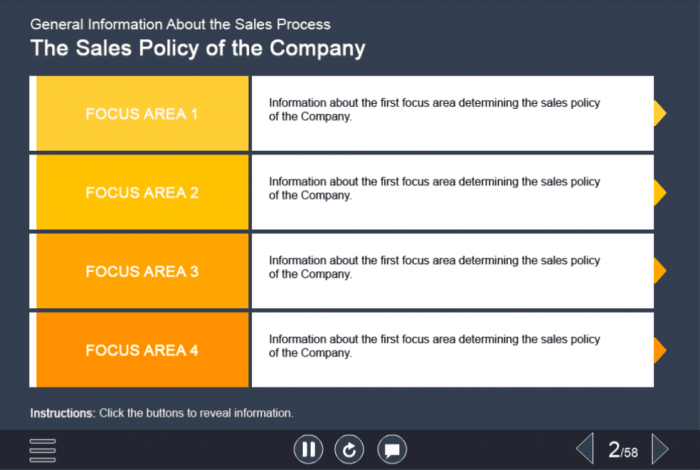Open the hamburger menu icon
700x470 pixels.
43,450
